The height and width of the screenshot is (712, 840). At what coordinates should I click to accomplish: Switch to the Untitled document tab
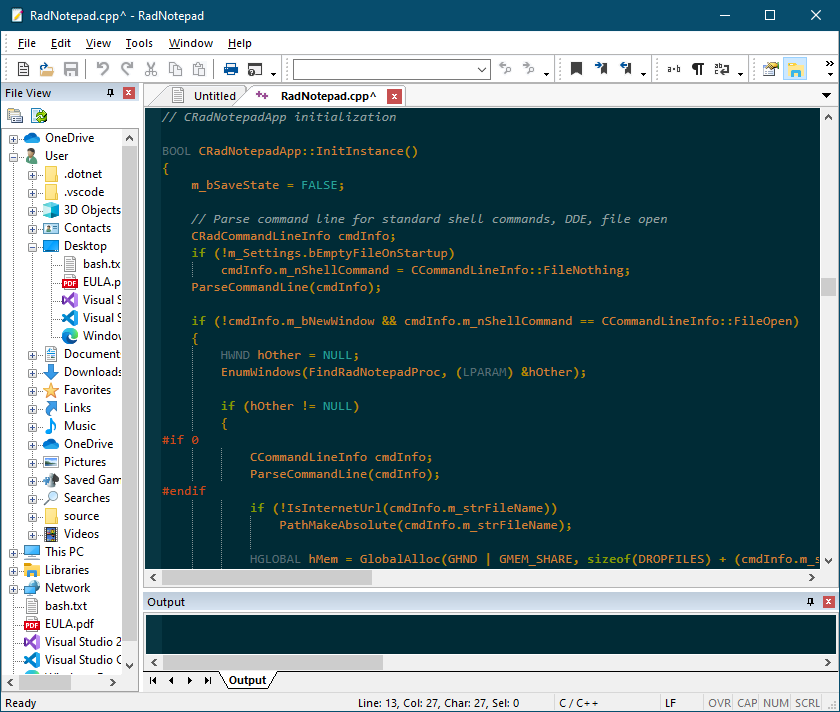[204, 96]
